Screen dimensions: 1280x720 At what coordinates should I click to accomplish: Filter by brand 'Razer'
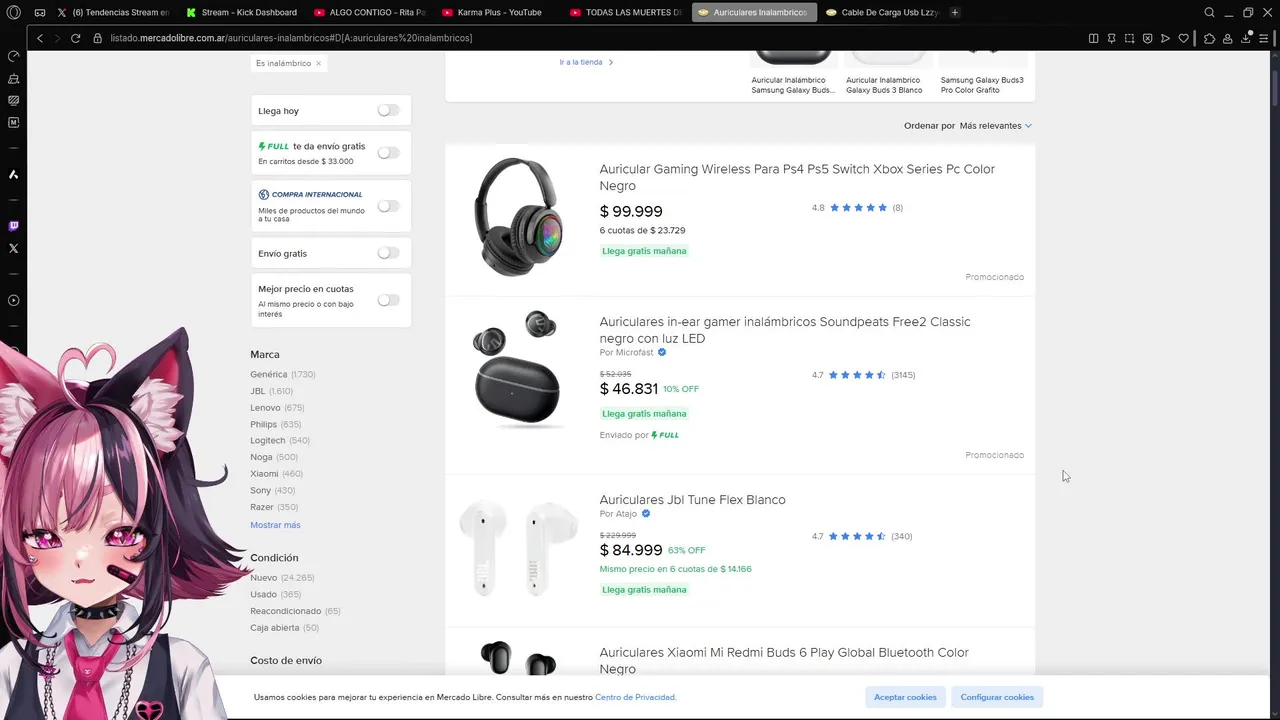(x=261, y=507)
